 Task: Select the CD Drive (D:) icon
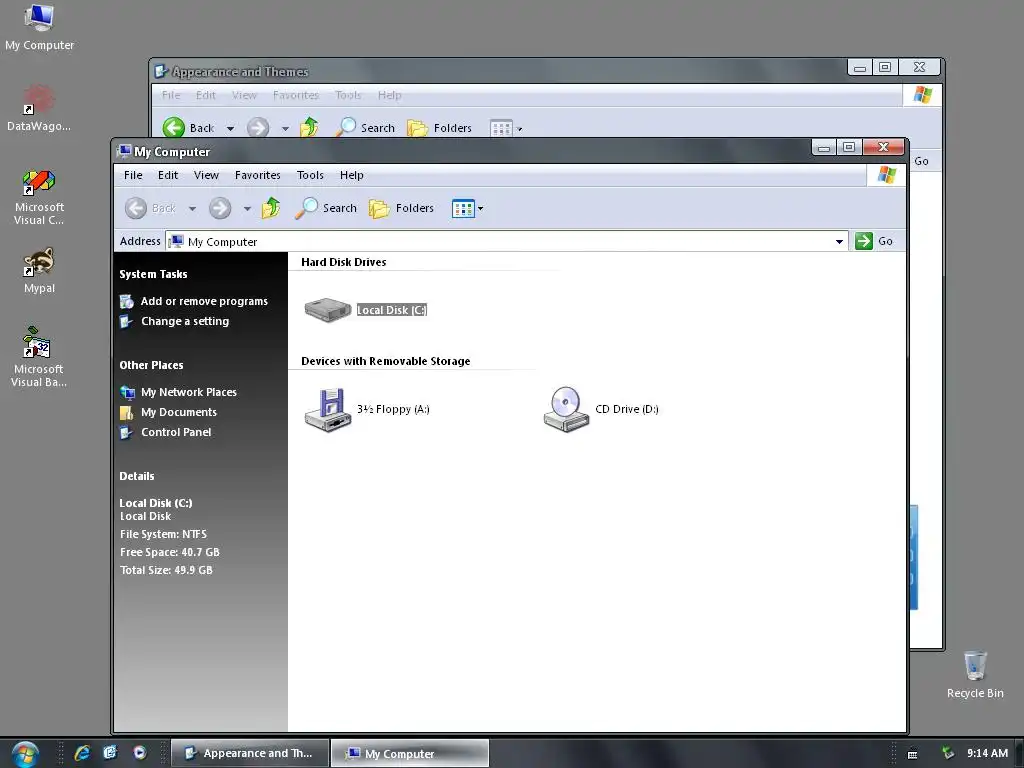pos(566,409)
